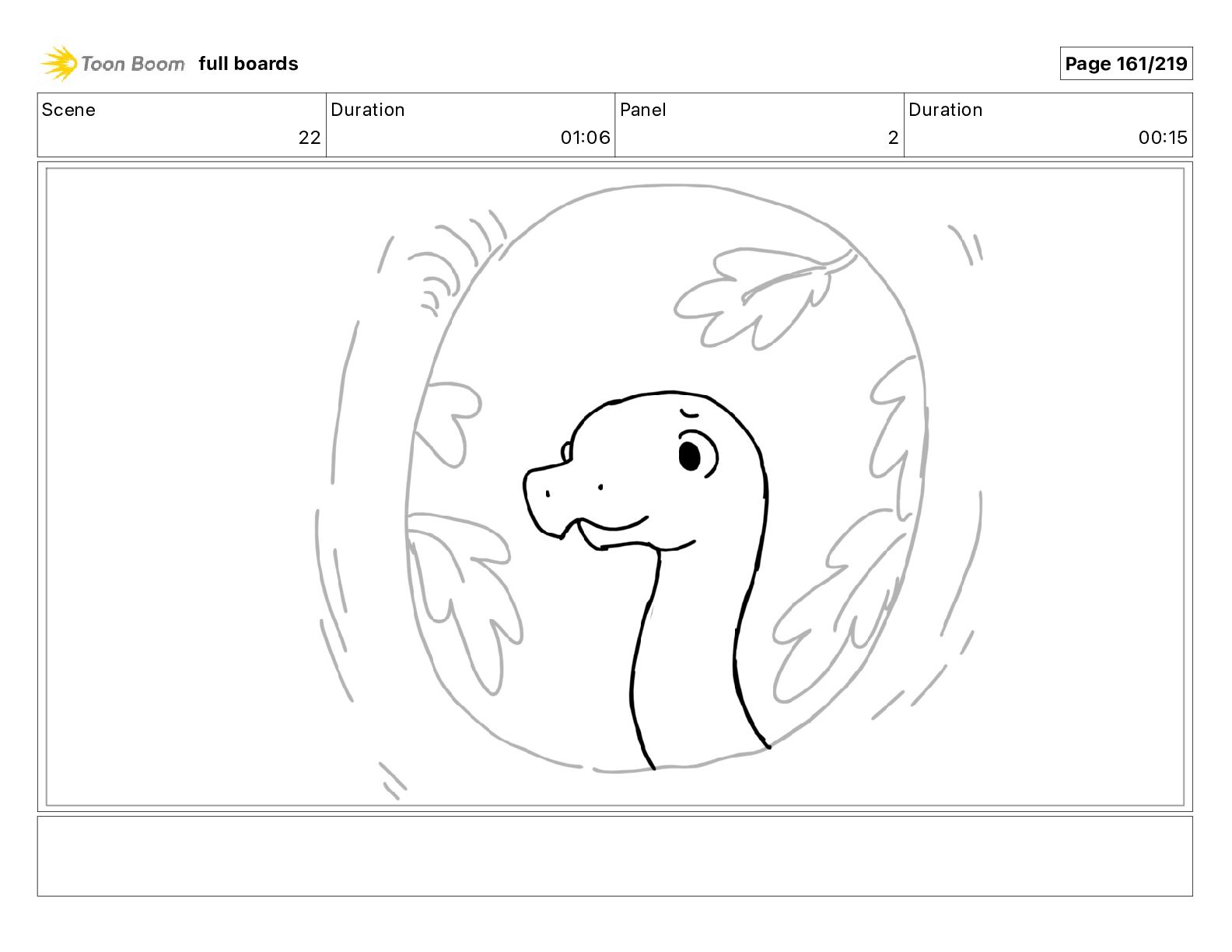Click the empty notes box below panel

[x=614, y=856]
